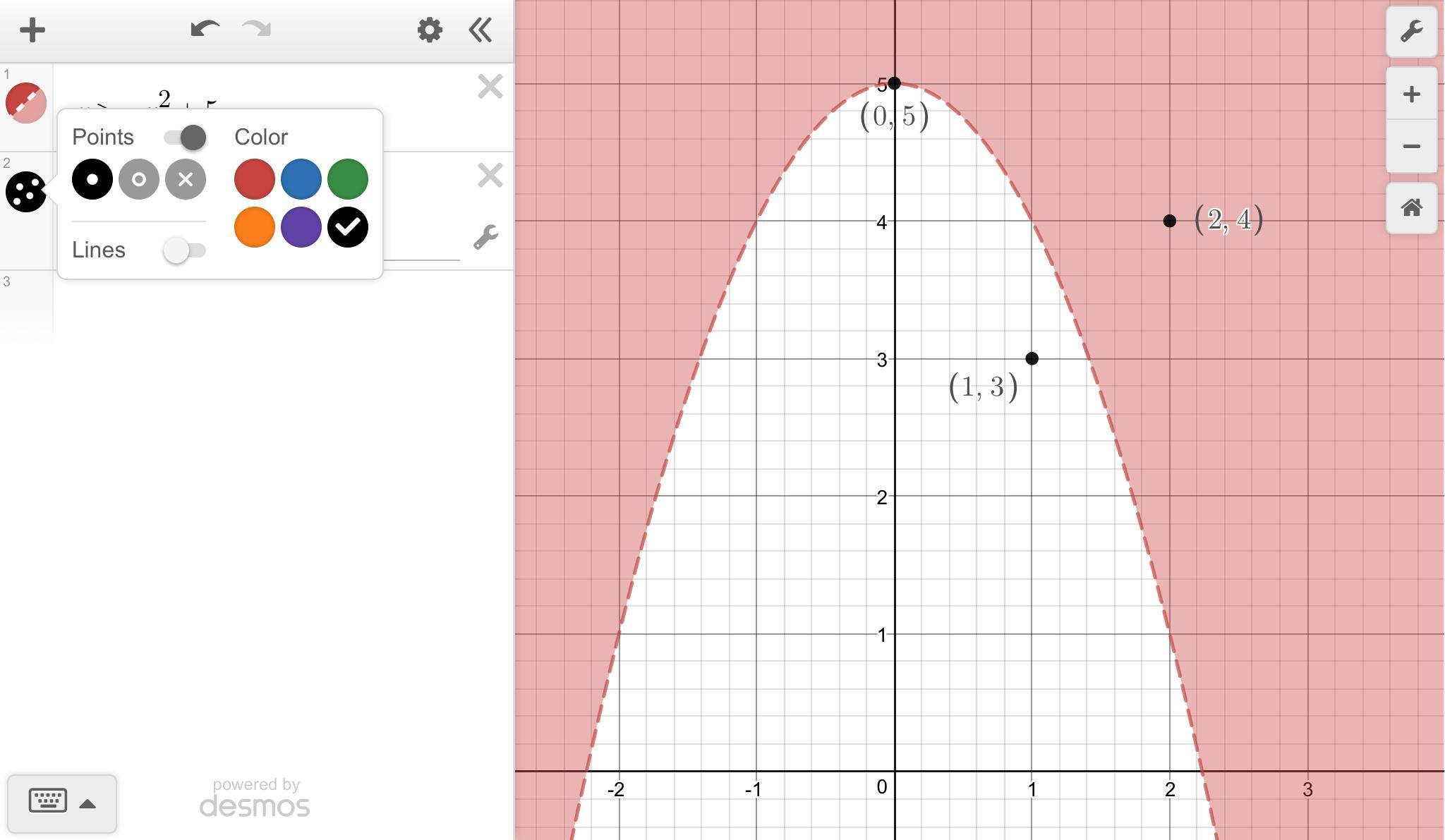Image resolution: width=1445 pixels, height=840 pixels.
Task: Expand the keyboard panel arrow
Action: 87,803
